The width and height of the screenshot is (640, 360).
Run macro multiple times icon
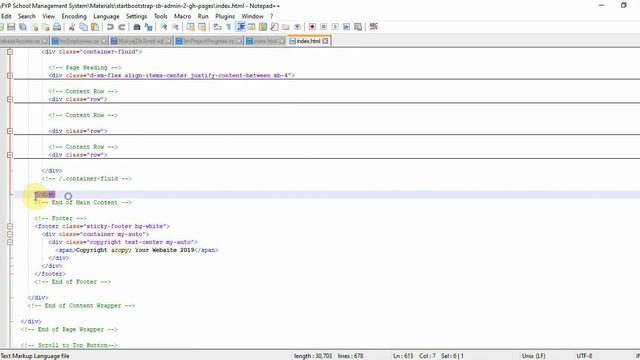coord(347,27)
